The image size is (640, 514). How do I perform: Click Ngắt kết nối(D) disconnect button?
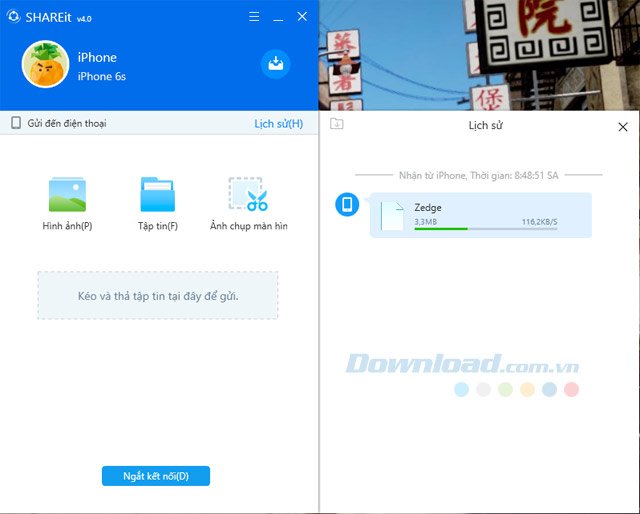pyautogui.click(x=156, y=476)
